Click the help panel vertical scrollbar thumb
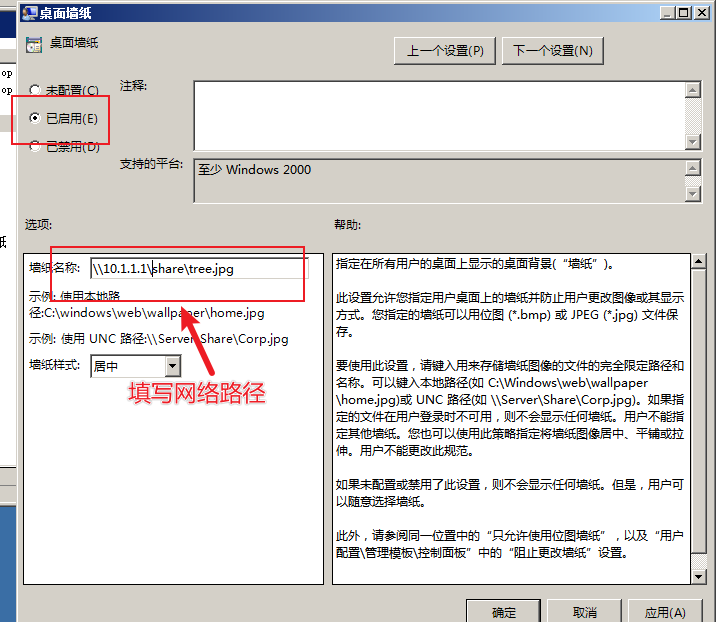 (x=698, y=411)
